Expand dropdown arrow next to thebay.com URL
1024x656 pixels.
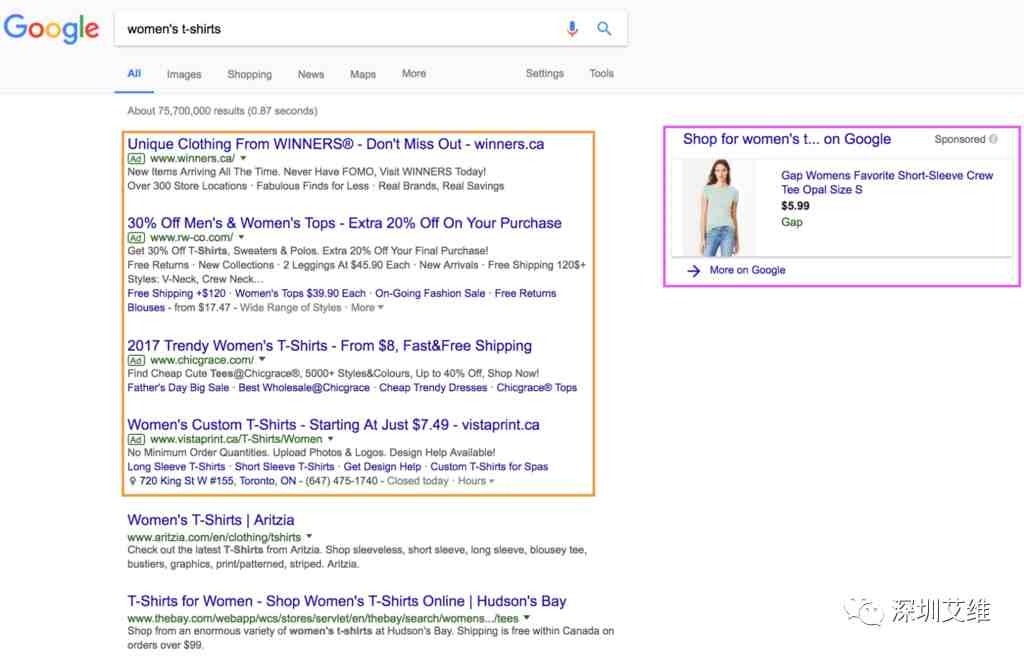pyautogui.click(x=527, y=617)
